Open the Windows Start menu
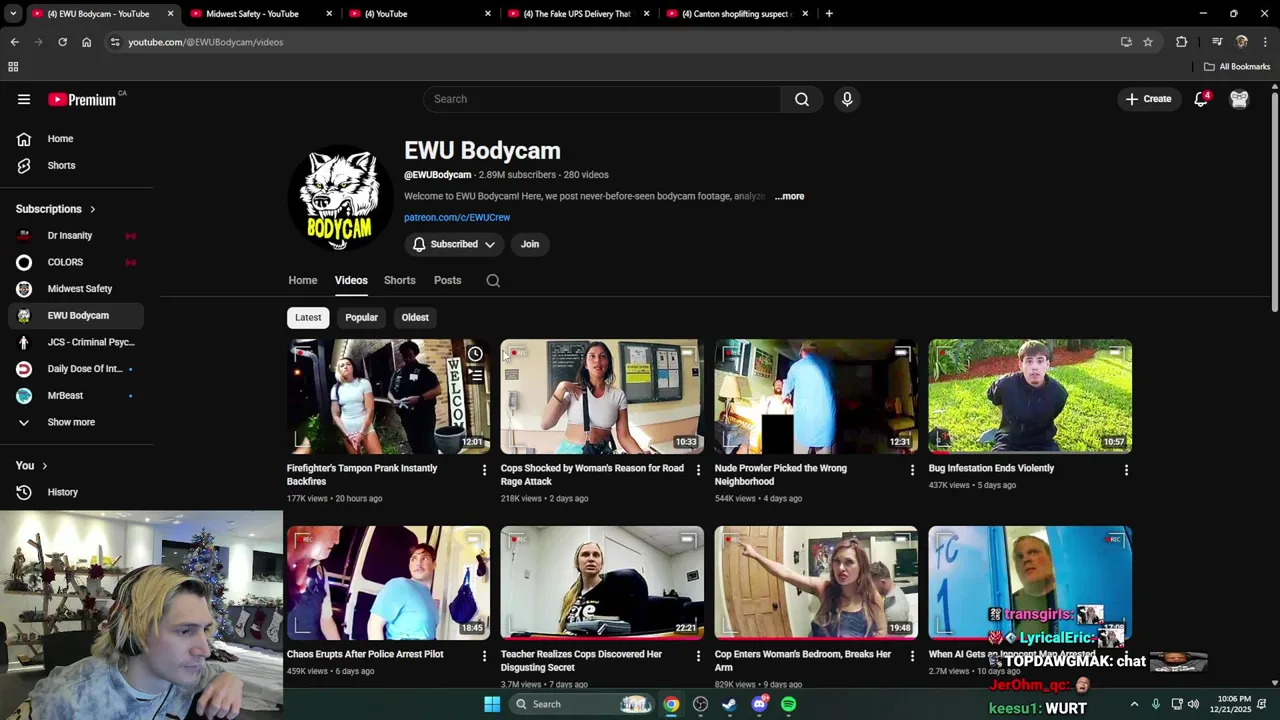Image resolution: width=1280 pixels, height=720 pixels. coord(492,704)
